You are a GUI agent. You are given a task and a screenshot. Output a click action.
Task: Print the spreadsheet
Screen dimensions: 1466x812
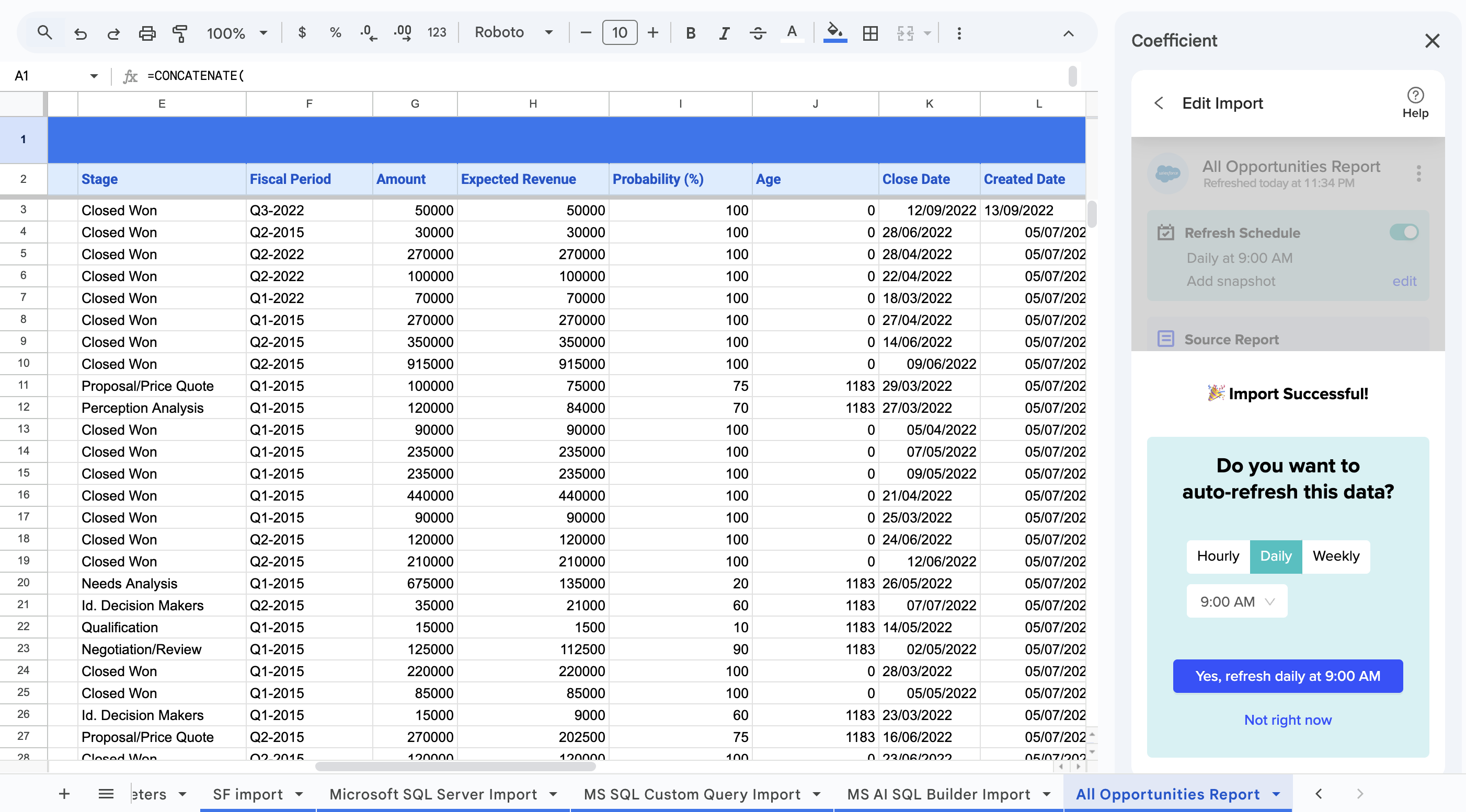pyautogui.click(x=147, y=32)
